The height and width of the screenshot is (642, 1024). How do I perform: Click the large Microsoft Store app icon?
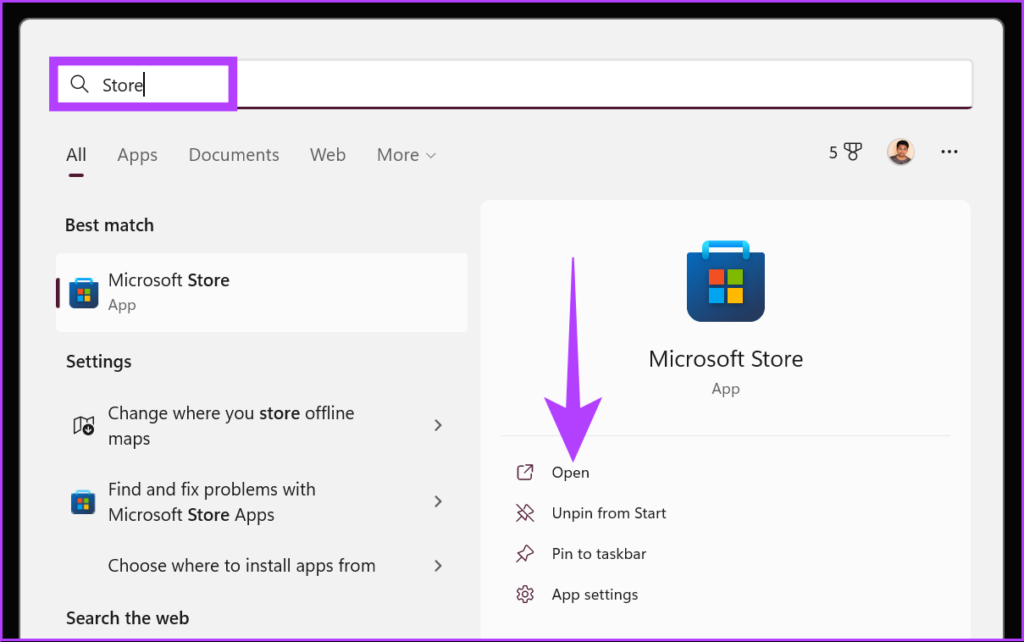point(726,281)
